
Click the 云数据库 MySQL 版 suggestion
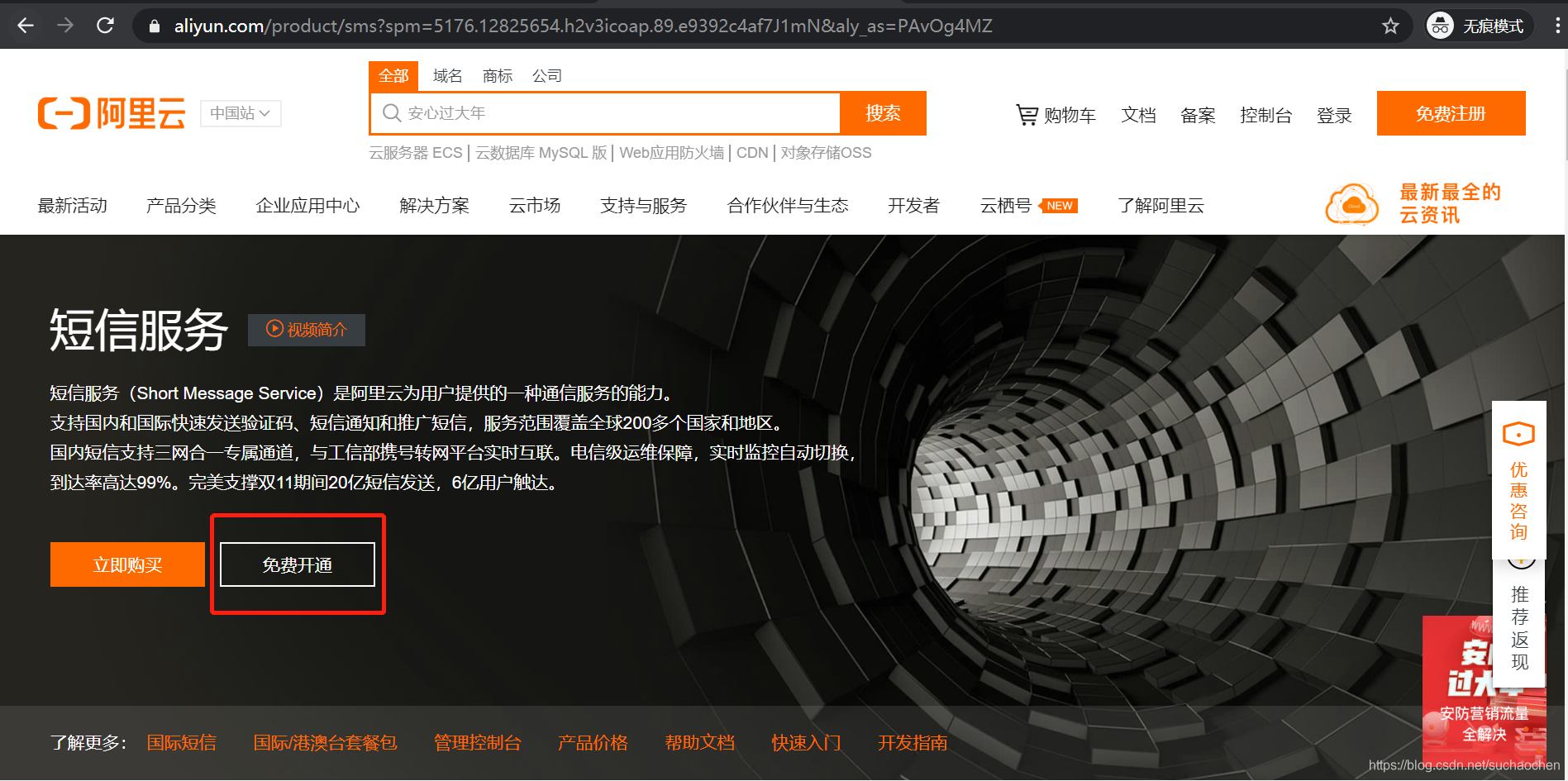click(541, 153)
